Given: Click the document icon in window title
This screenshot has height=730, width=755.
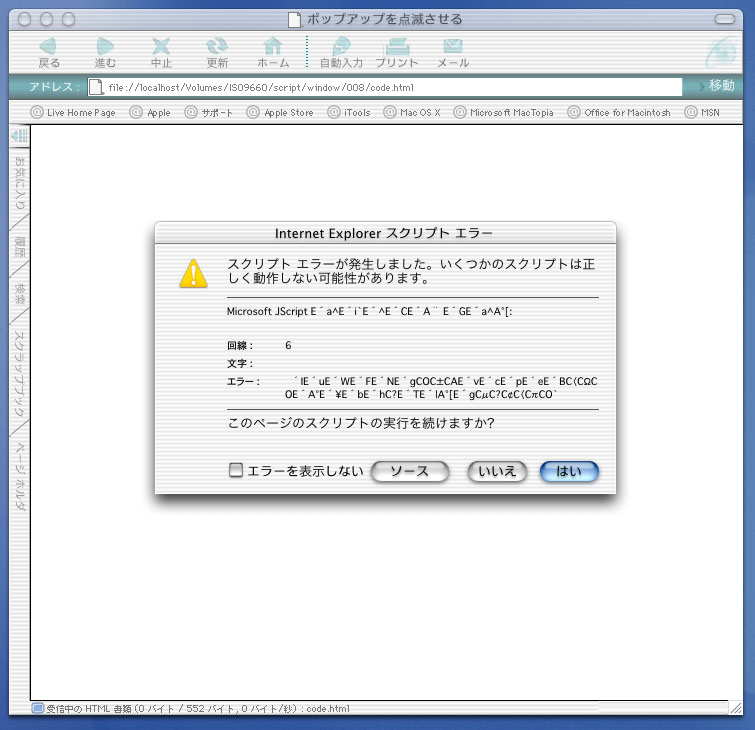Looking at the screenshot, I should [294, 20].
